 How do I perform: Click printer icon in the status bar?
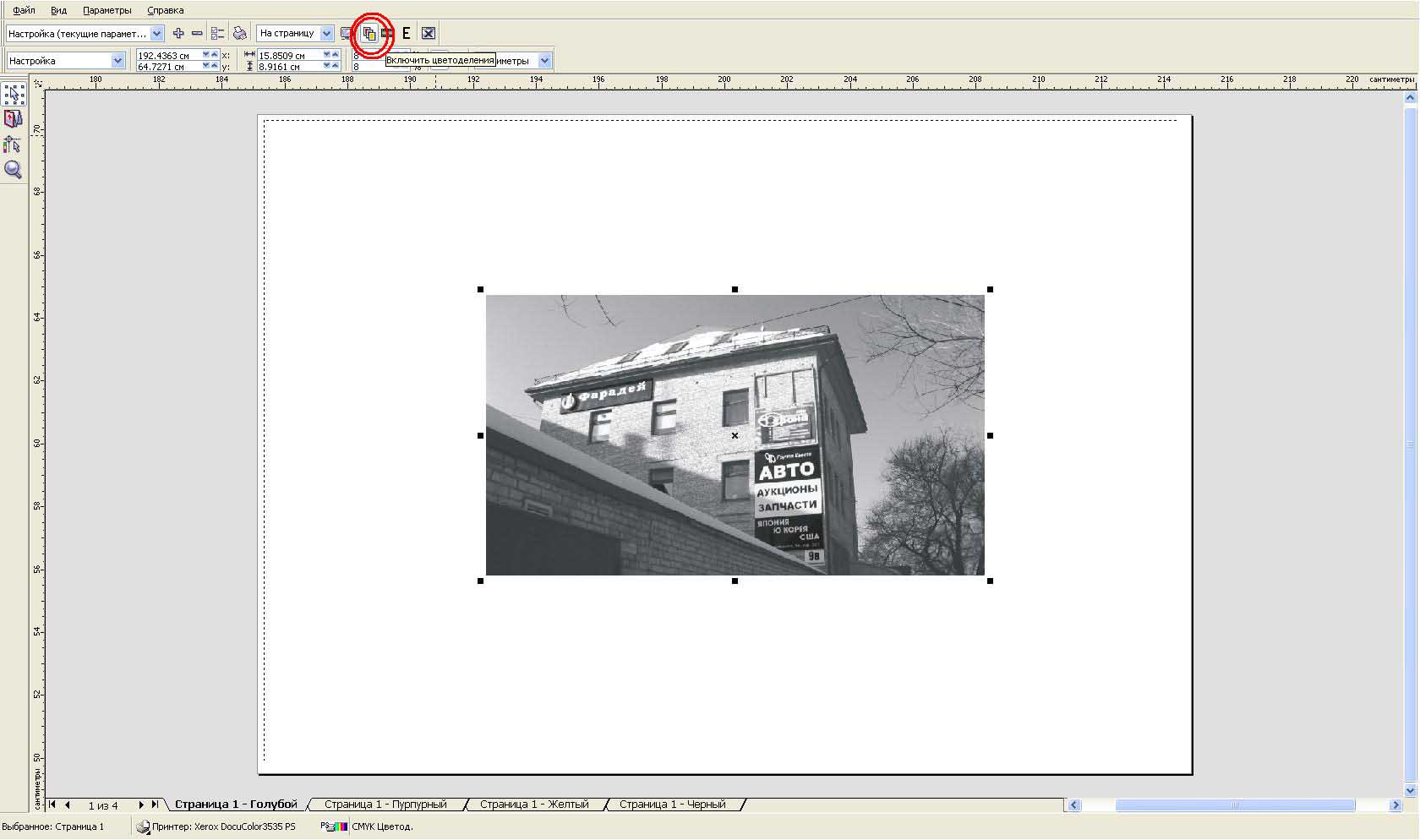(x=143, y=827)
